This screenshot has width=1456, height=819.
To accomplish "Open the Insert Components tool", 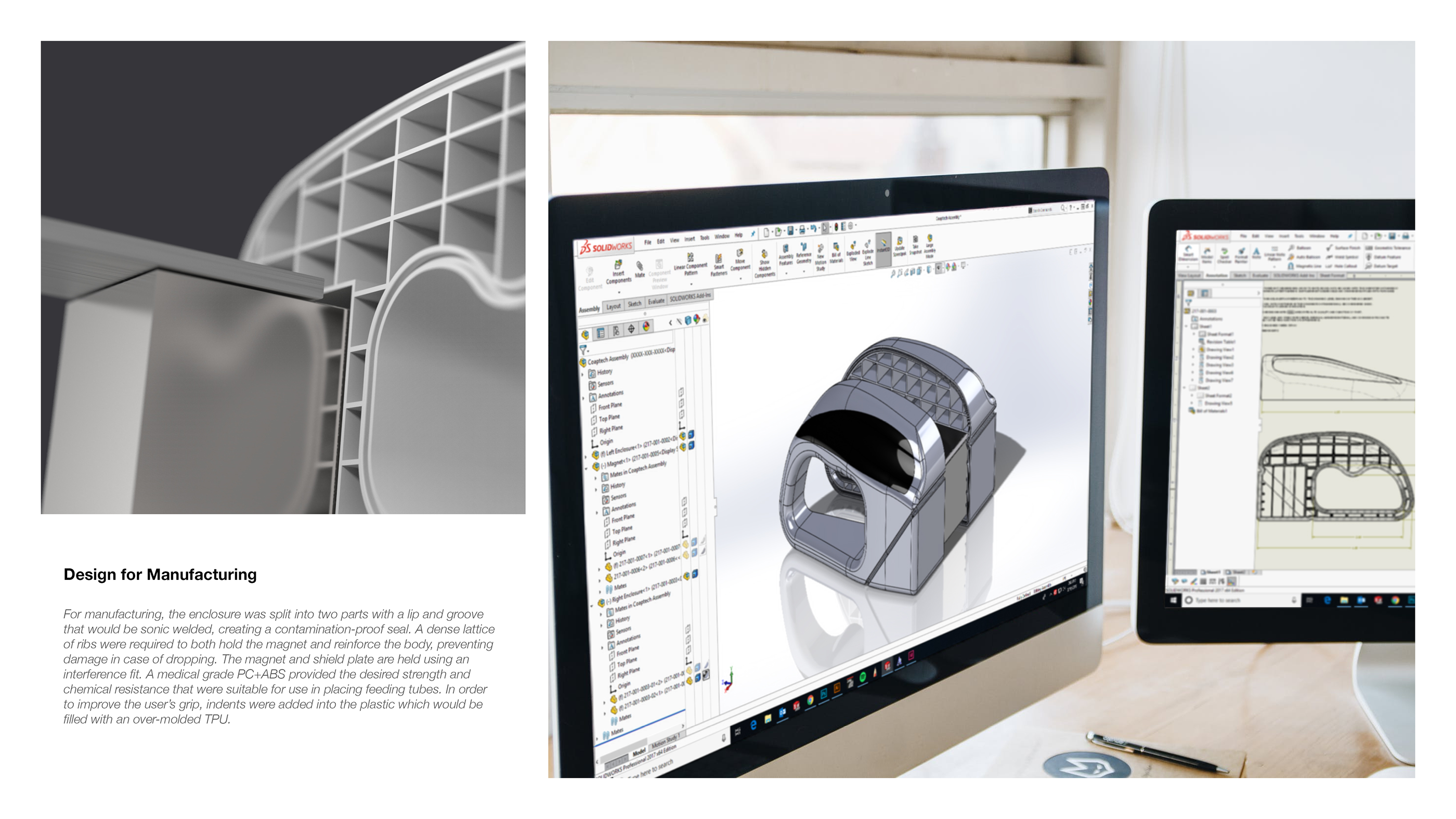I will coord(619,265).
